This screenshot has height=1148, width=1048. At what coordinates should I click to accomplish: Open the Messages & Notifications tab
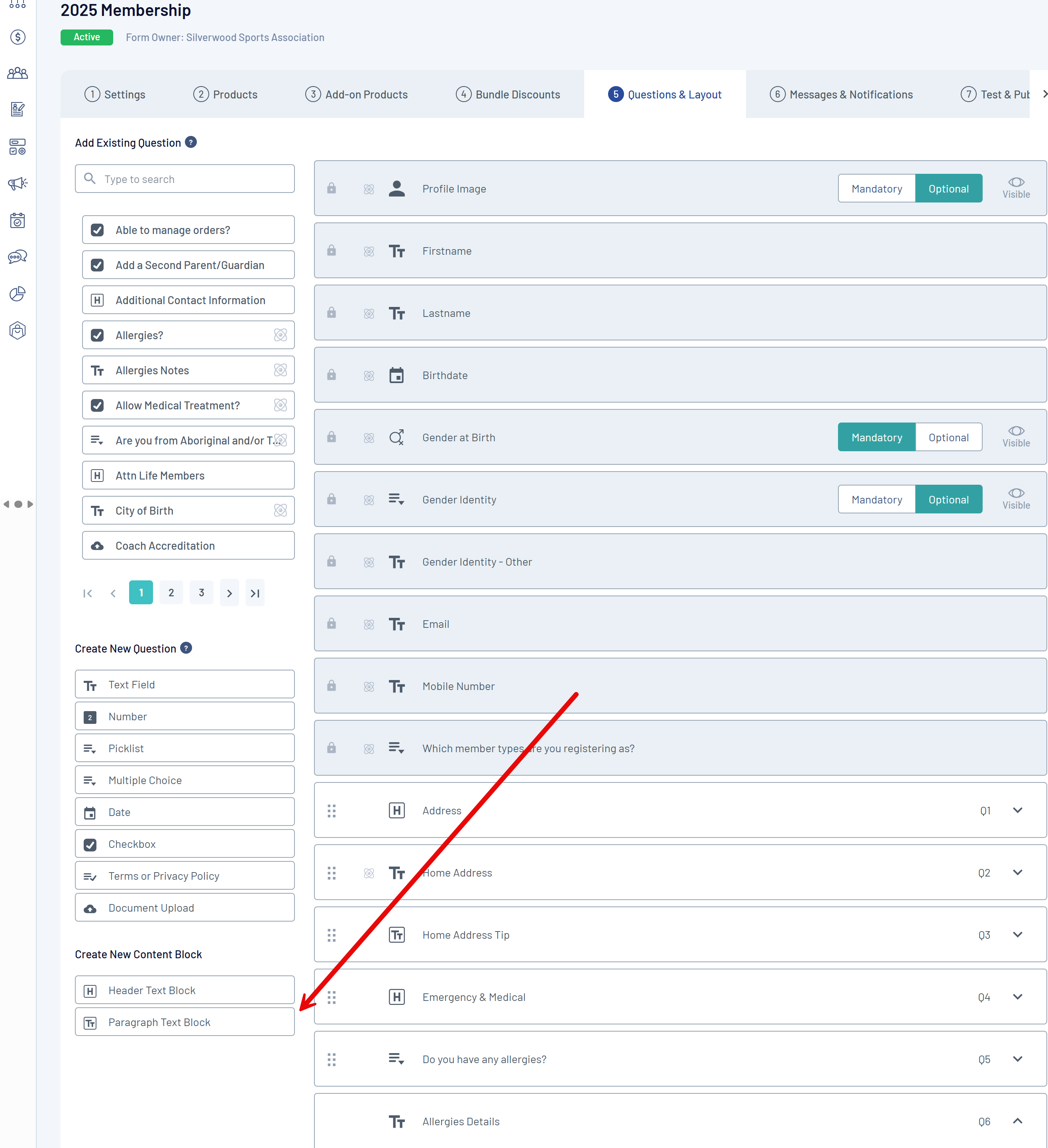point(841,94)
